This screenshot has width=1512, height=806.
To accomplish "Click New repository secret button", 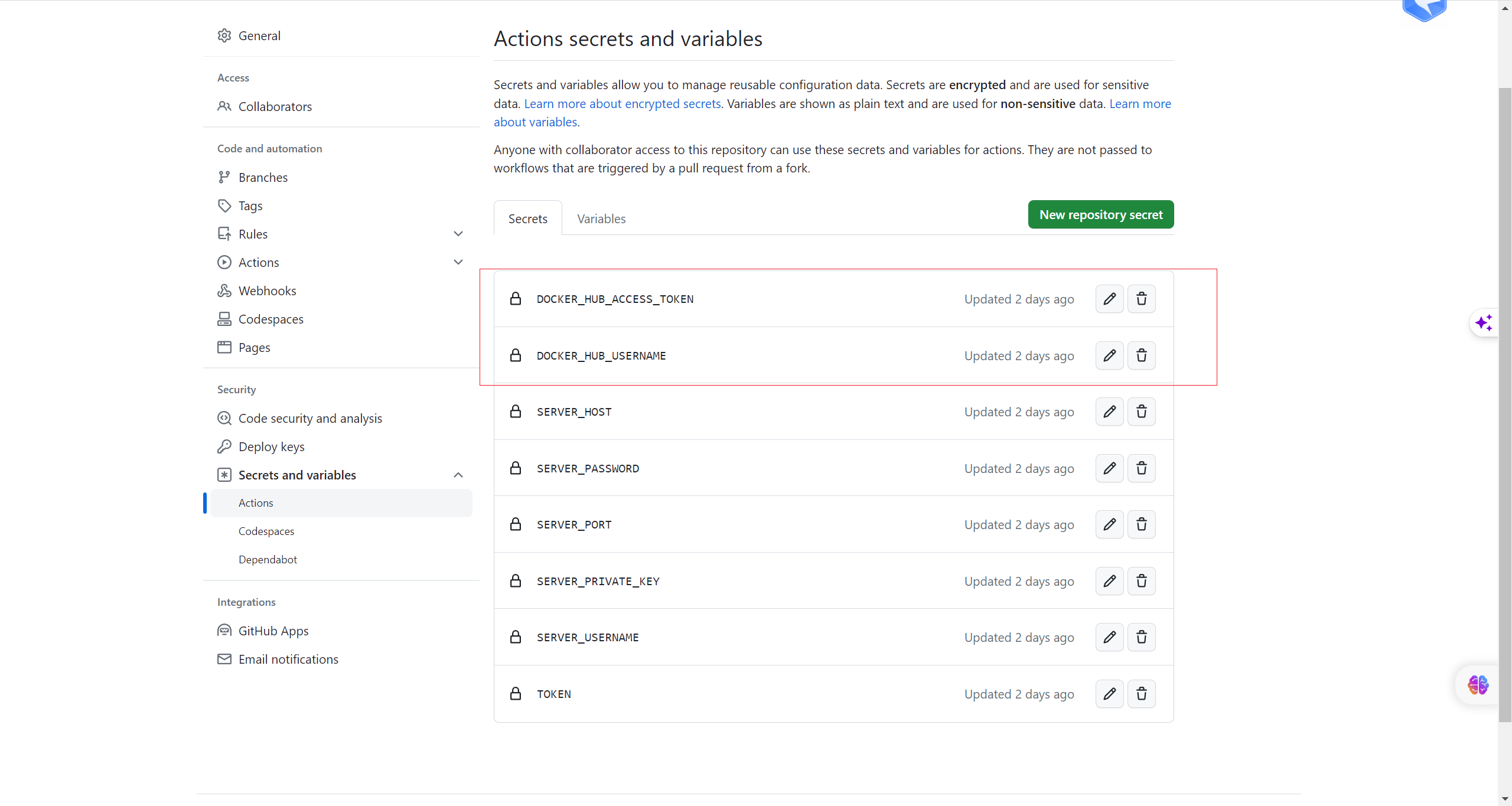I will 1100,215.
